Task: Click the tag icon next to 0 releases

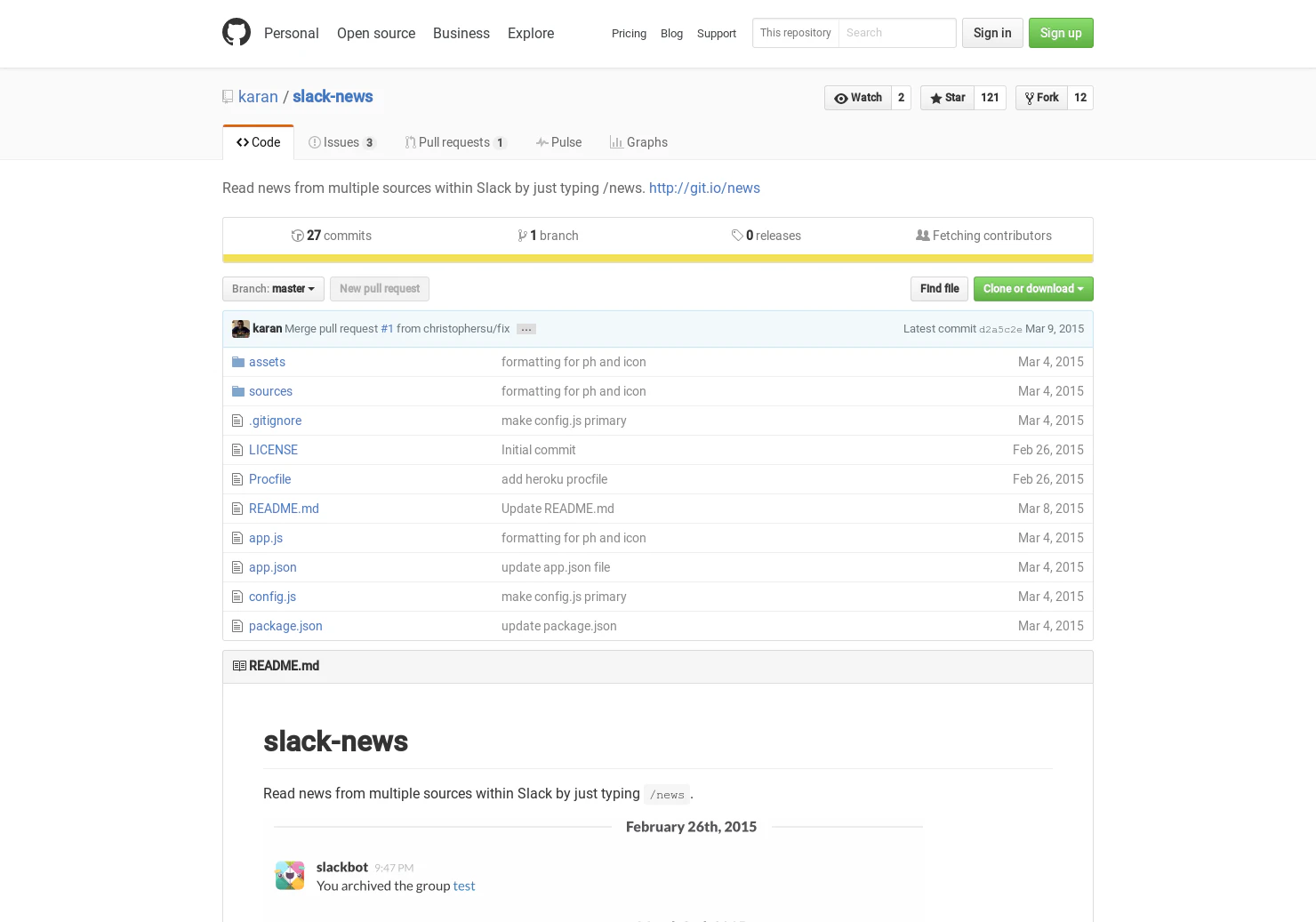Action: click(x=737, y=236)
